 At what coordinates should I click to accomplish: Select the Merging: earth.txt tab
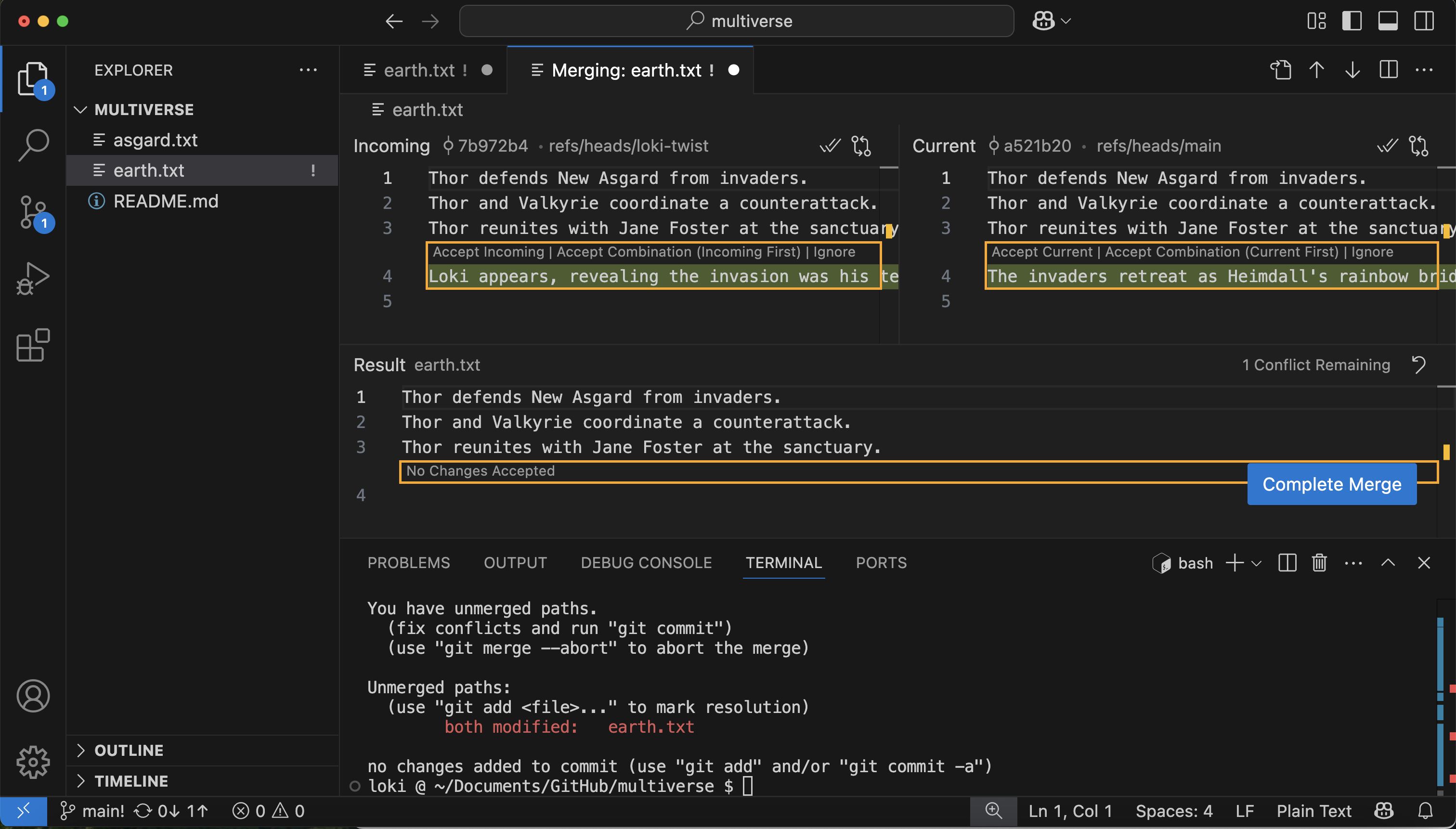[x=630, y=70]
